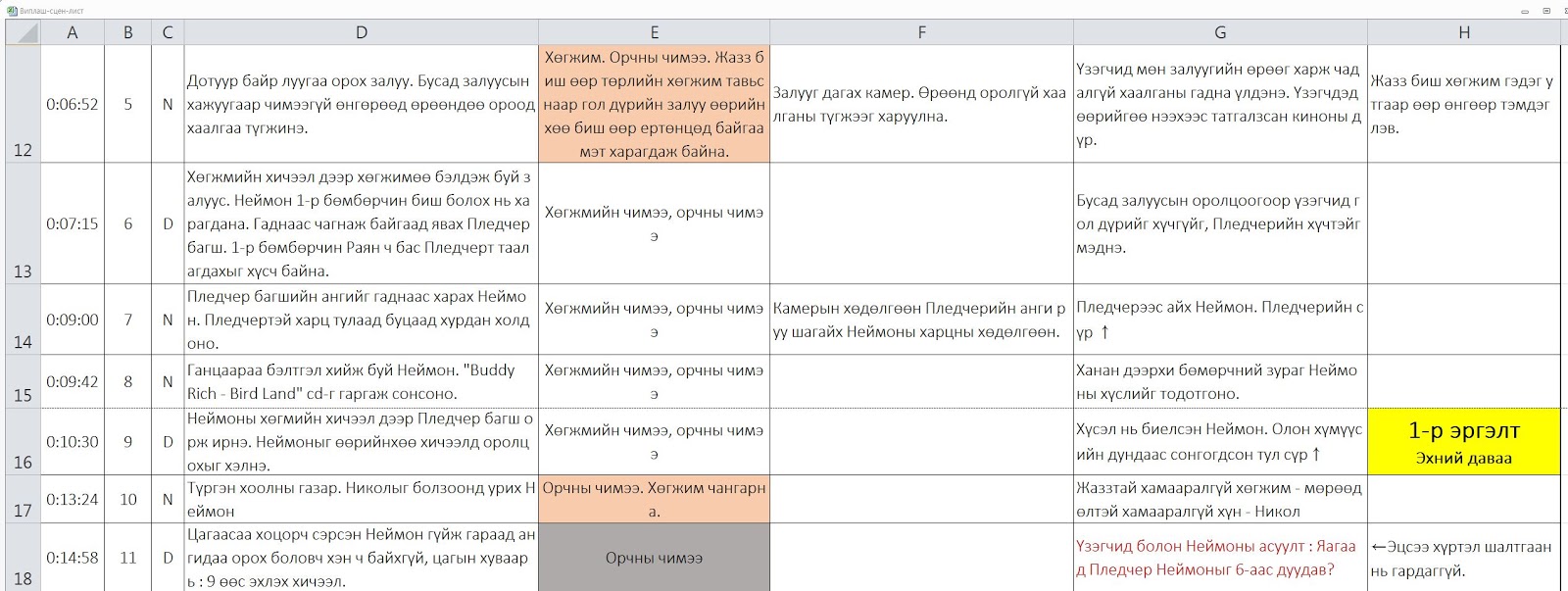Viewport: 1568px width, 591px height.
Task: Select row 15 header
Action: click(x=23, y=381)
